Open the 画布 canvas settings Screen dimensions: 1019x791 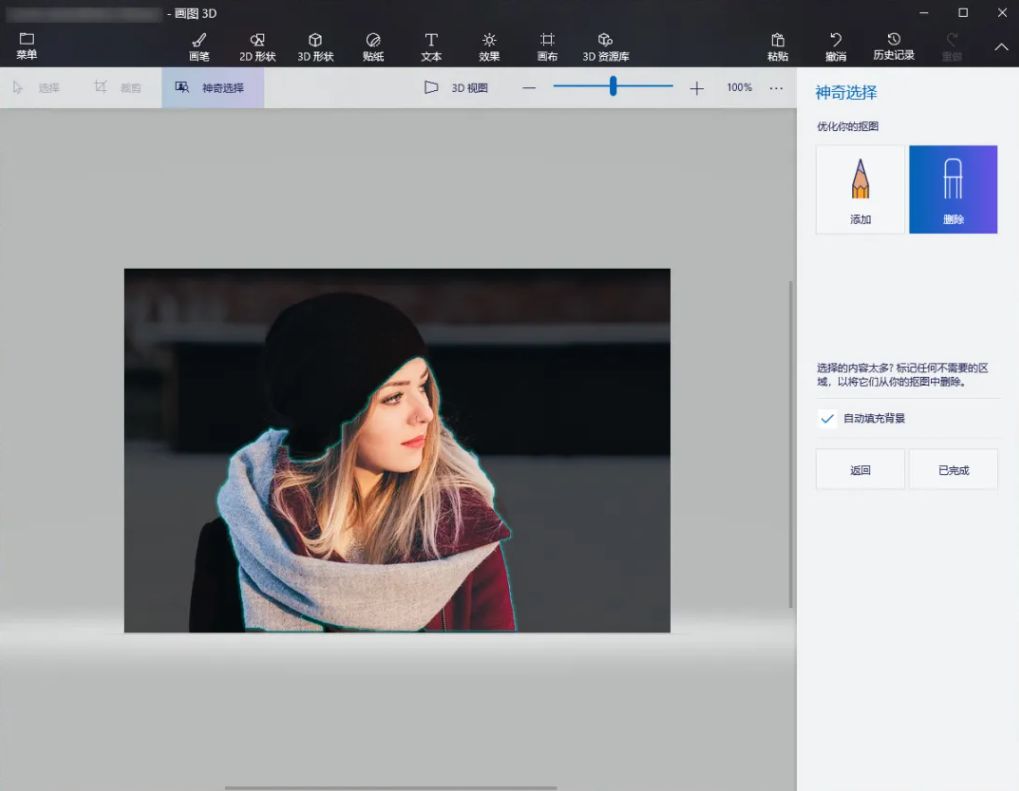[547, 47]
